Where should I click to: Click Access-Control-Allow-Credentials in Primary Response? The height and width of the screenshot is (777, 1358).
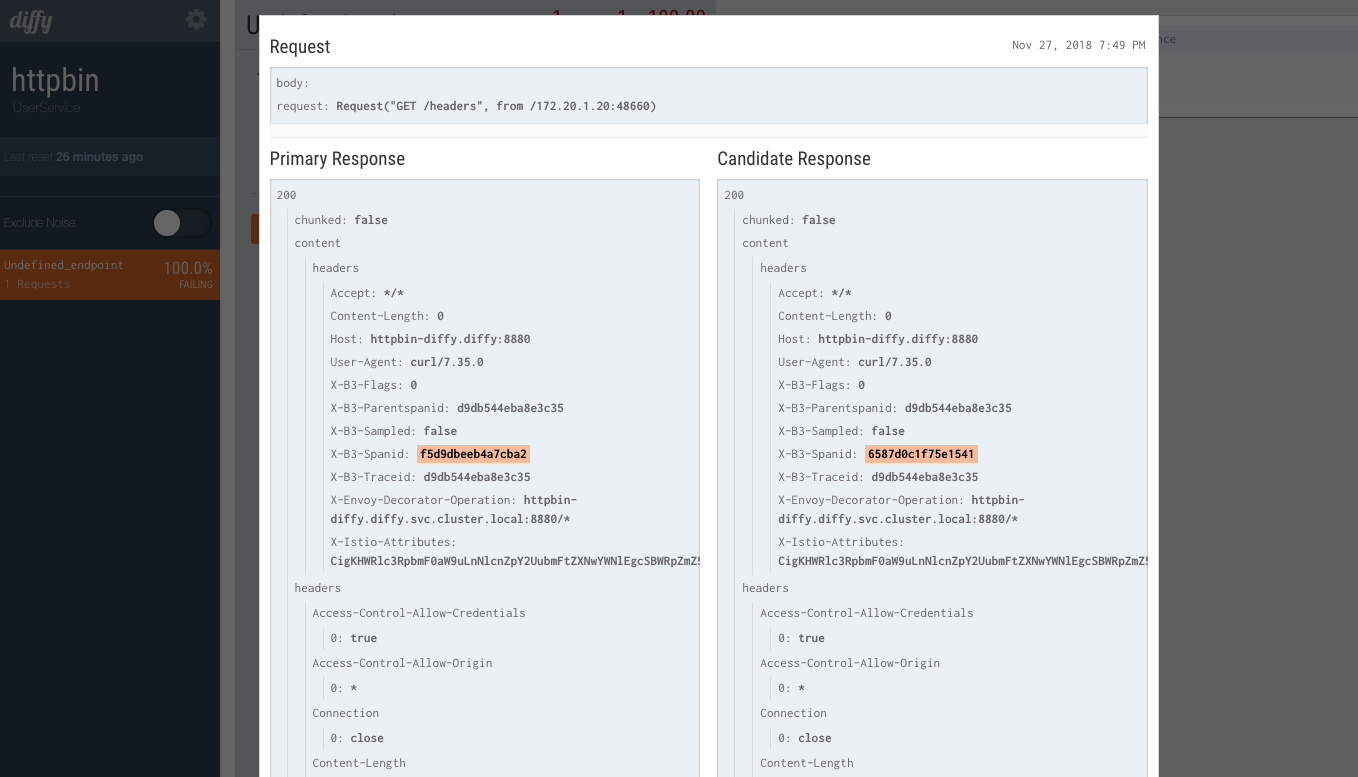click(x=418, y=613)
